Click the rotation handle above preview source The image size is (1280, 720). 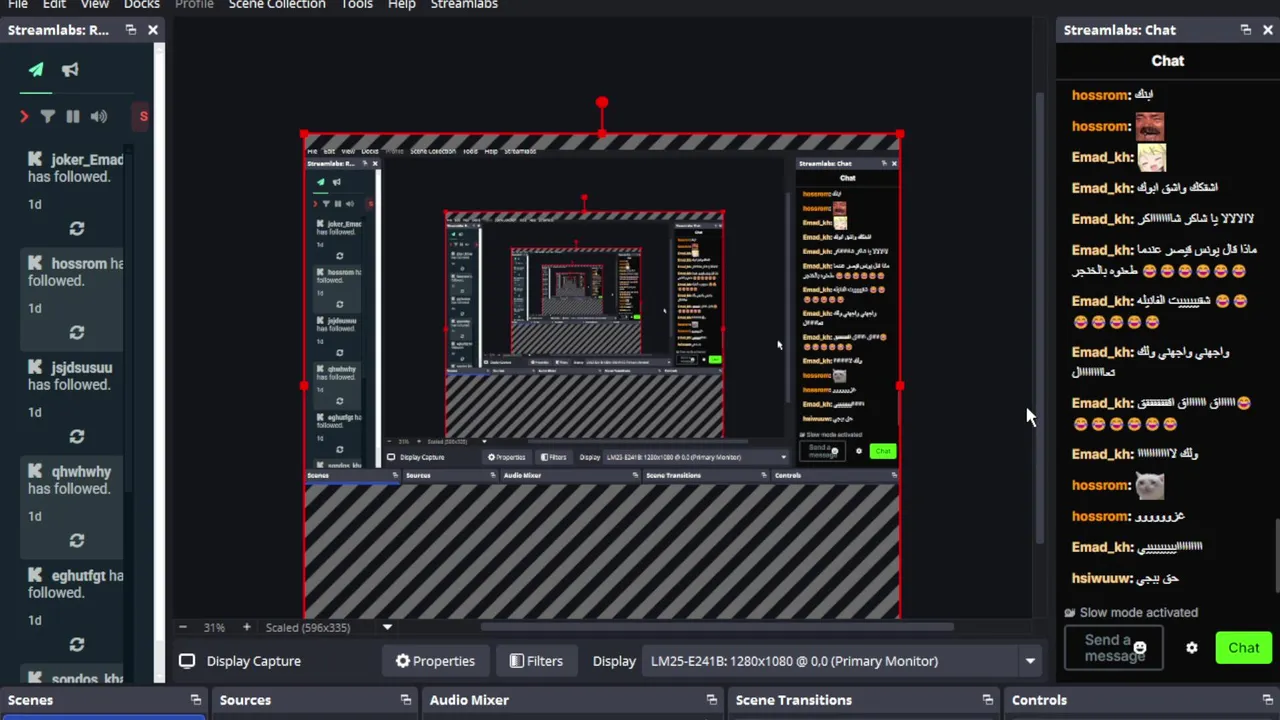tap(602, 103)
